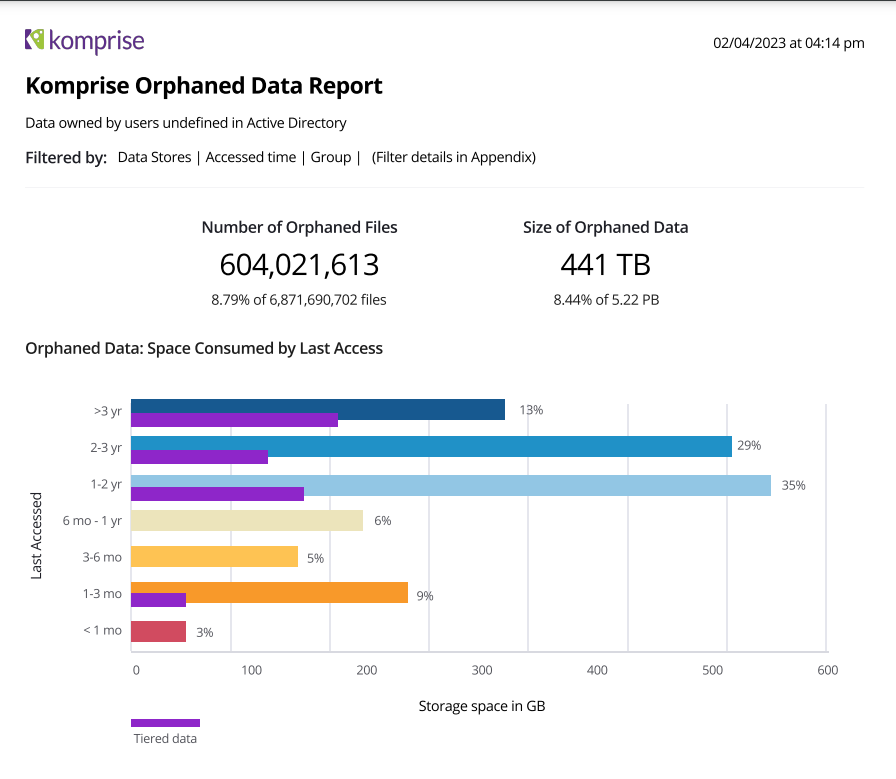Click the purple Tiered data legend swatch
The image size is (896, 779).
(x=165, y=723)
